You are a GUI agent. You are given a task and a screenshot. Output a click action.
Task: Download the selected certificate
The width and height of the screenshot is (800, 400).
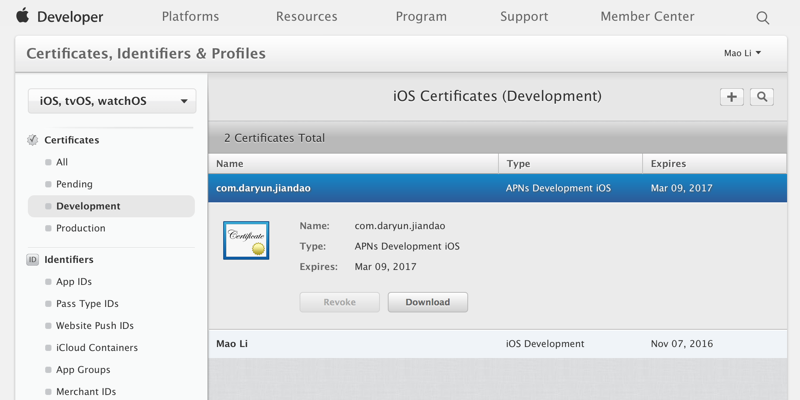427,302
